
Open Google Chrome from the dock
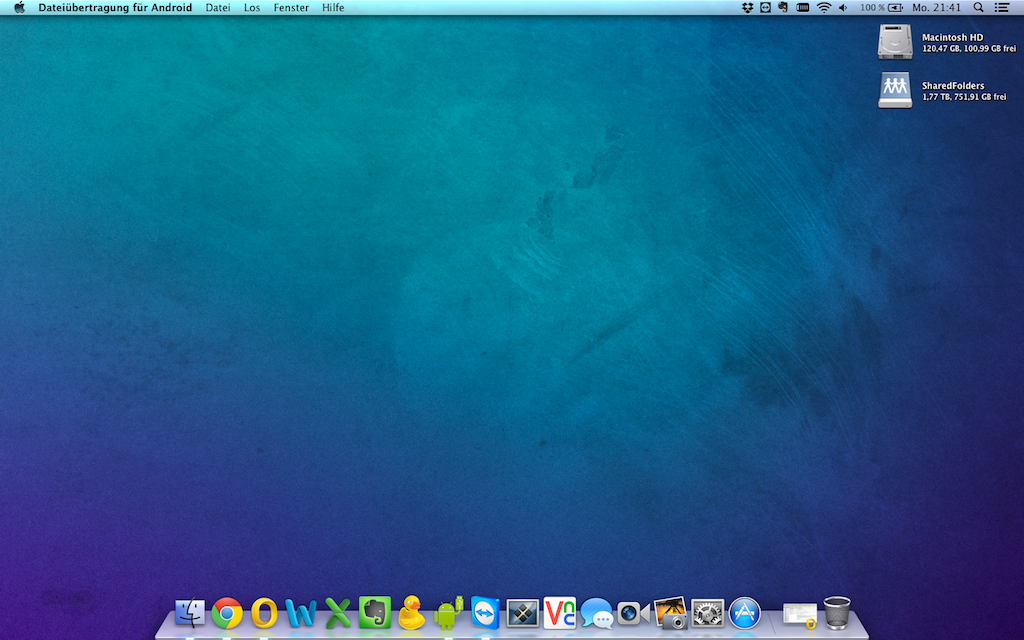pos(227,612)
